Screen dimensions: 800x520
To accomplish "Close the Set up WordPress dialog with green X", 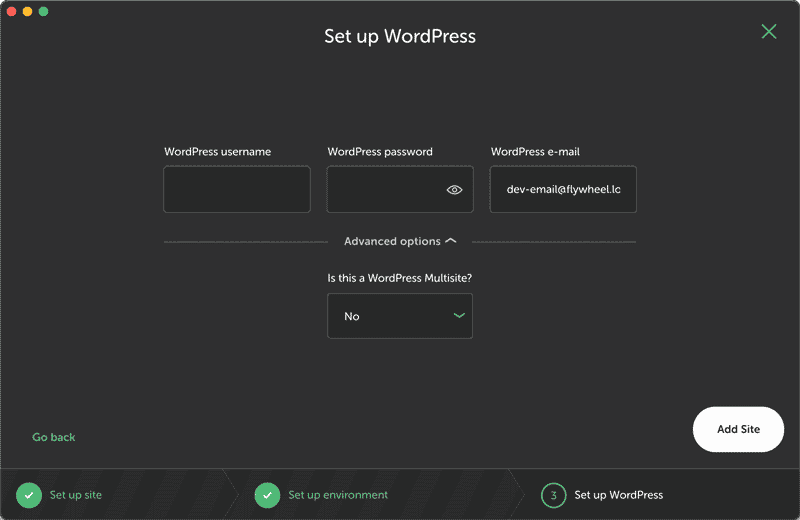I will coord(769,32).
